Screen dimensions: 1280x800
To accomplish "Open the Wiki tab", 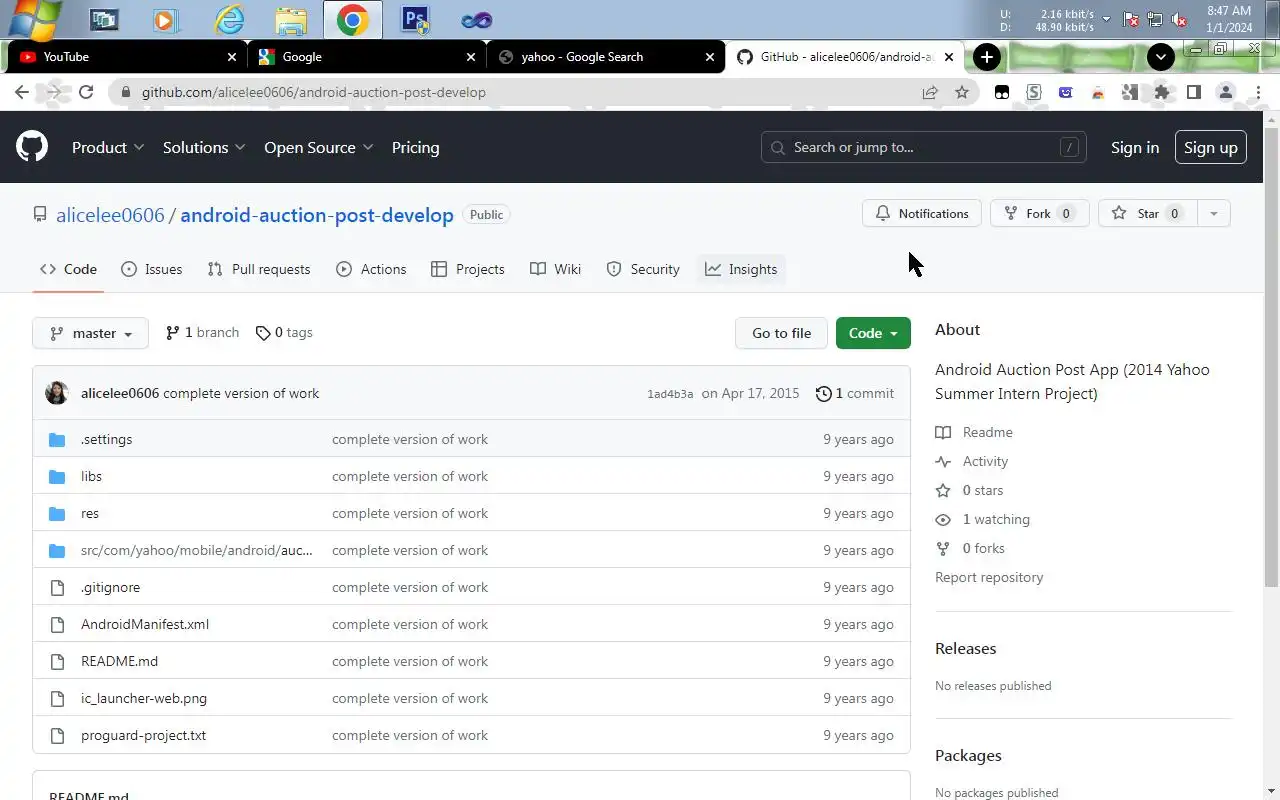I will pos(555,269).
